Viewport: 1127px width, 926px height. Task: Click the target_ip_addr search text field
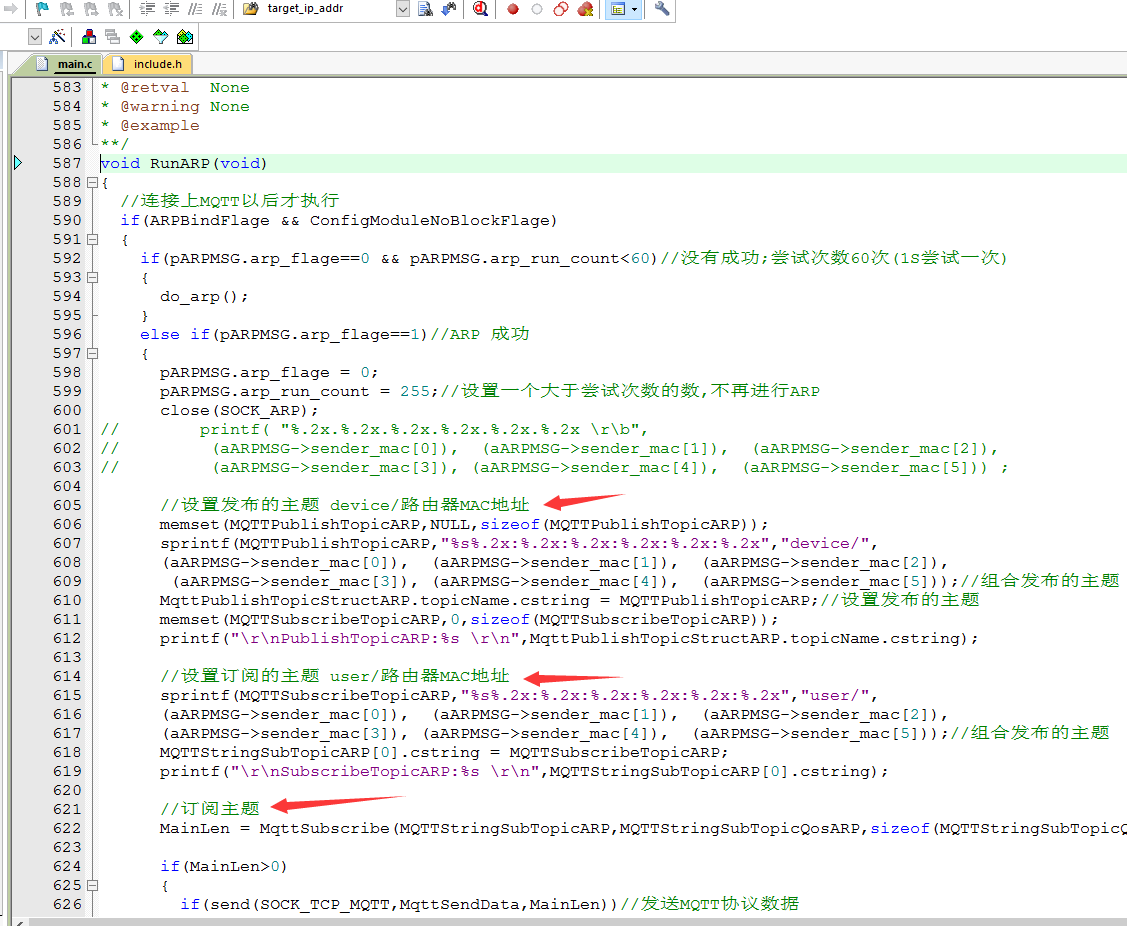pos(329,9)
